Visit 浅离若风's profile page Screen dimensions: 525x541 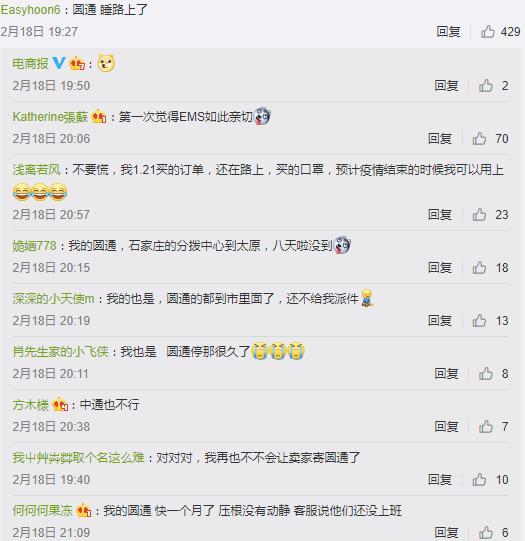[37, 170]
